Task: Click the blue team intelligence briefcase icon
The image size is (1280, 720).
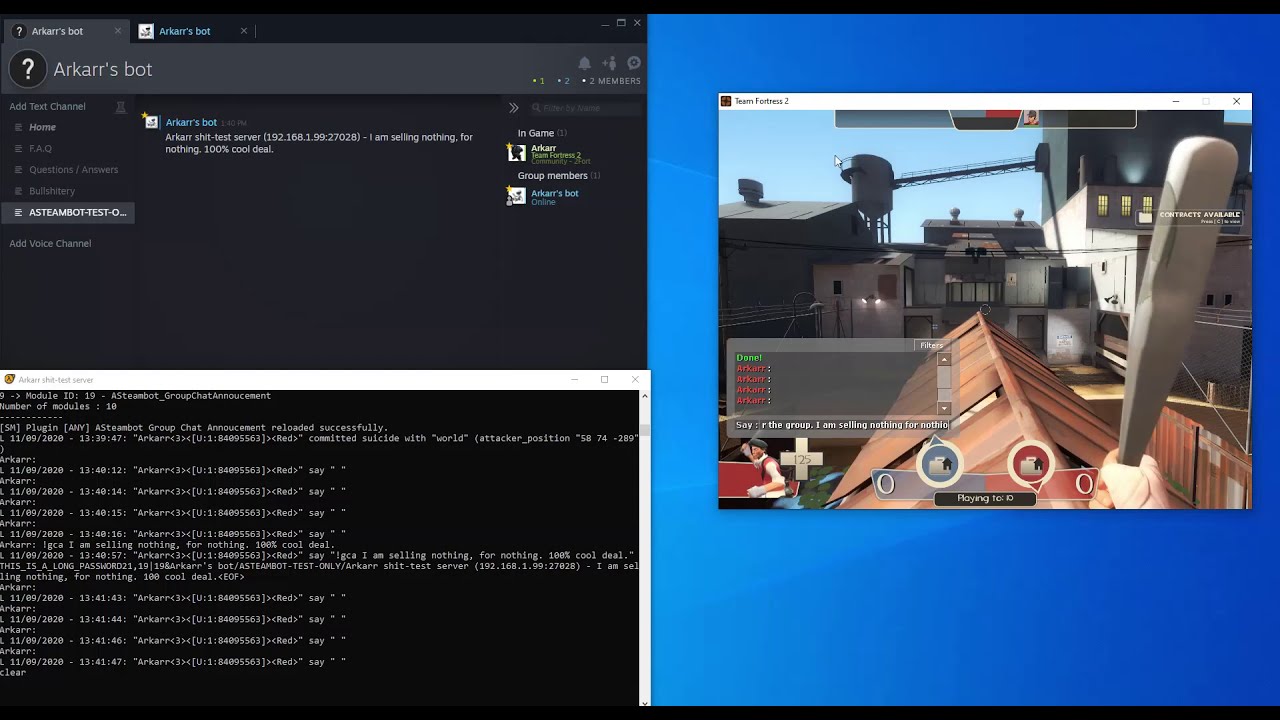Action: 940,464
